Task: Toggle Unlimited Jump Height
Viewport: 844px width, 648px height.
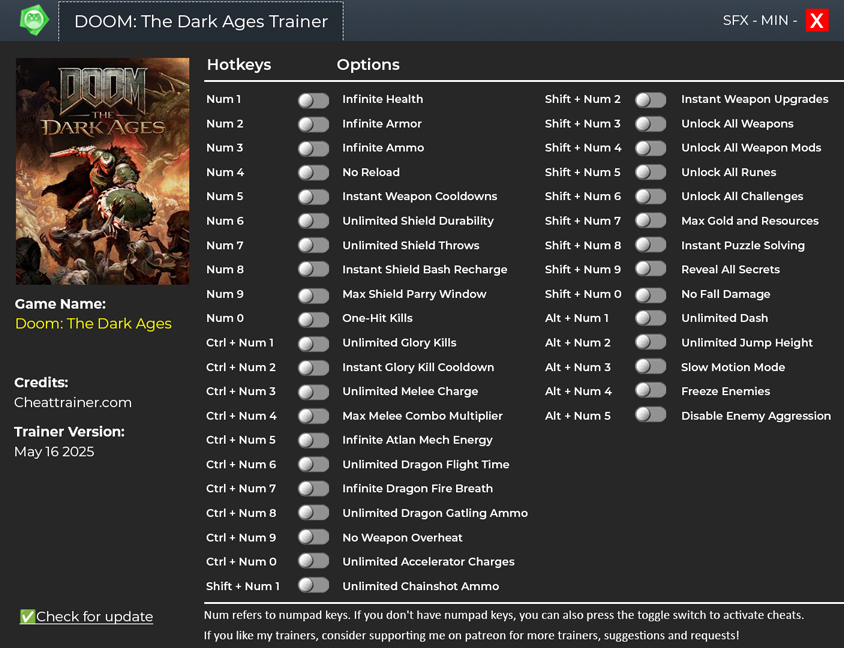Action: coord(651,342)
